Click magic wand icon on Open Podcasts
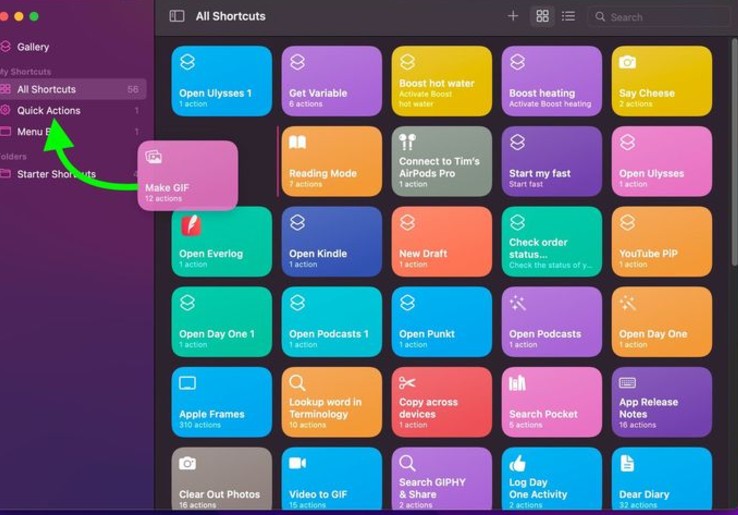 (517, 303)
